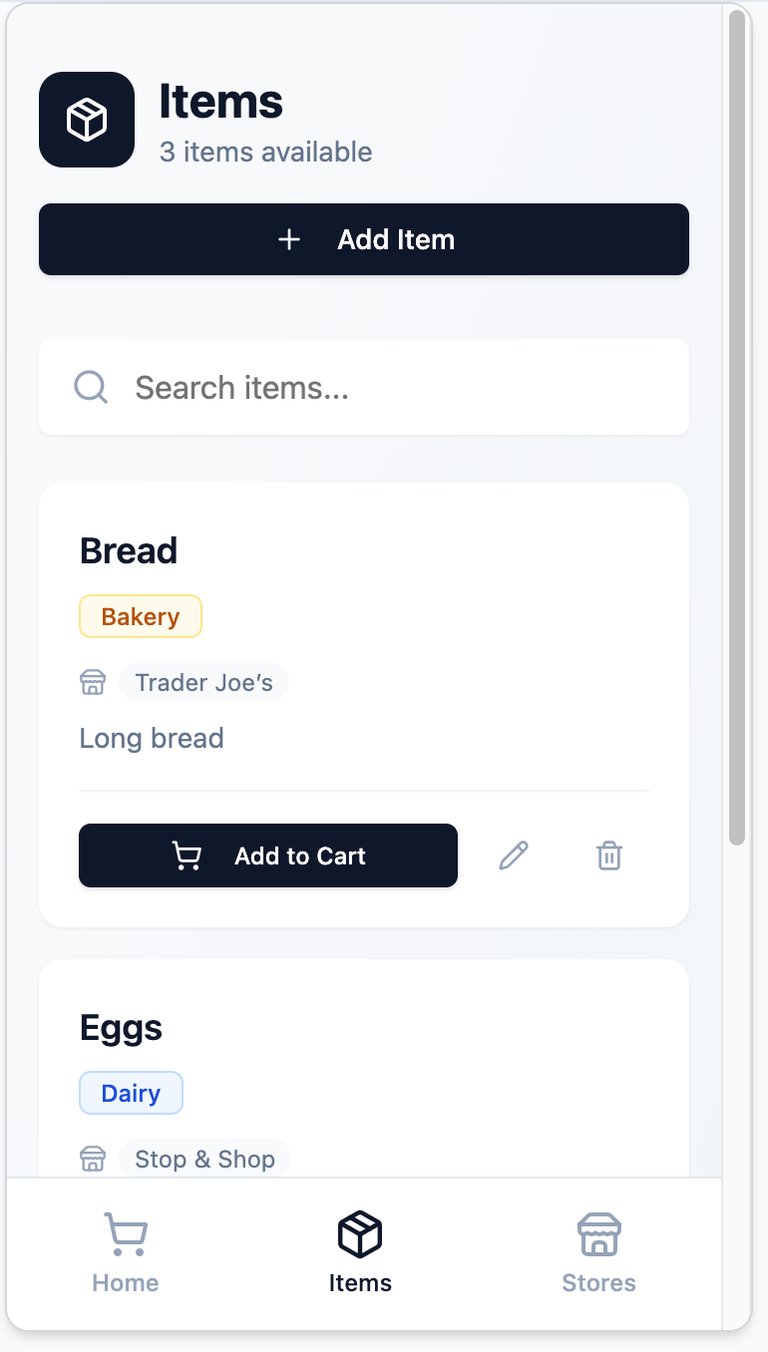Image resolution: width=768 pixels, height=1352 pixels.
Task: Select the Items tab in bottom bar
Action: (360, 1253)
